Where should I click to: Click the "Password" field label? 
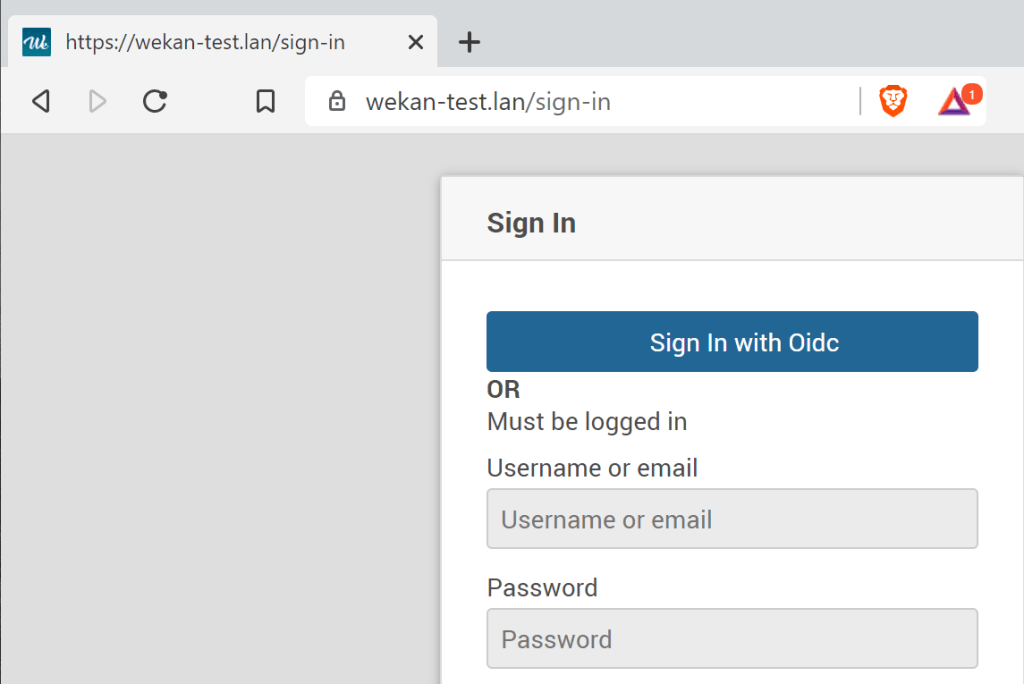pyautogui.click(x=542, y=587)
